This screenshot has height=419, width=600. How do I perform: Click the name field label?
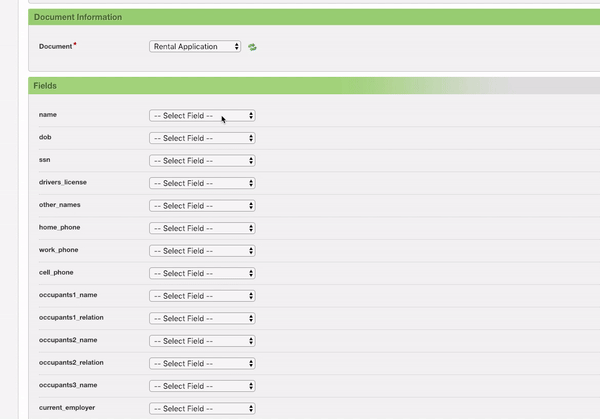point(48,114)
